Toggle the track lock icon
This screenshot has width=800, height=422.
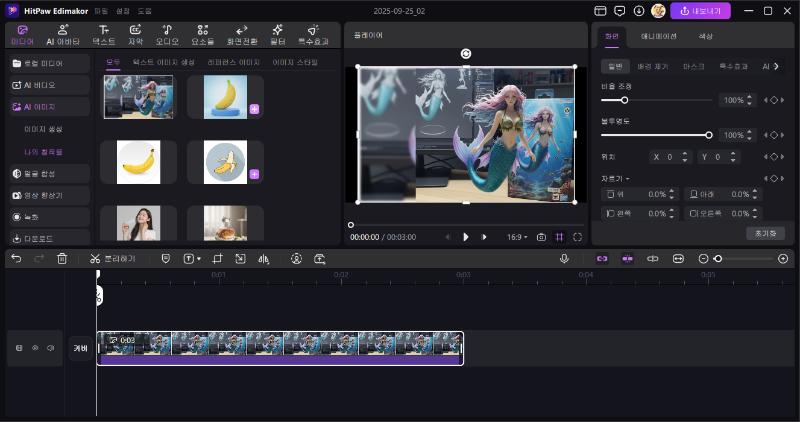pyautogui.click(x=19, y=348)
